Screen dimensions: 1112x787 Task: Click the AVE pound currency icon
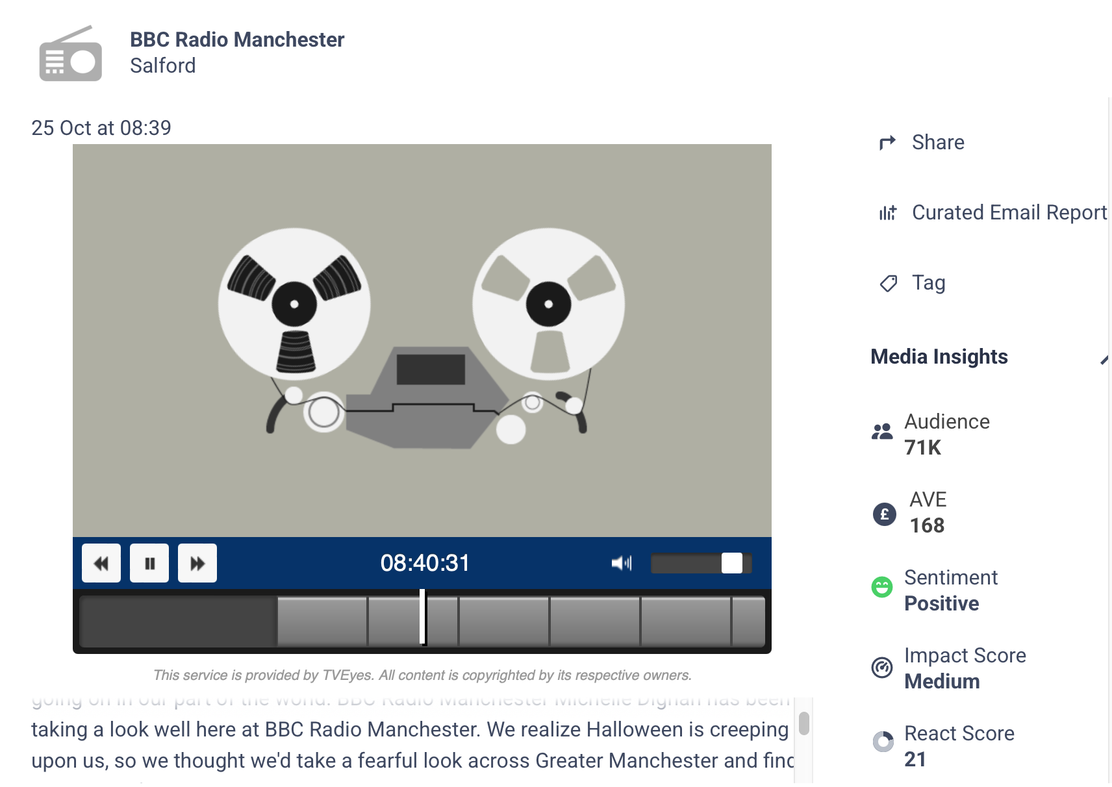(884, 513)
